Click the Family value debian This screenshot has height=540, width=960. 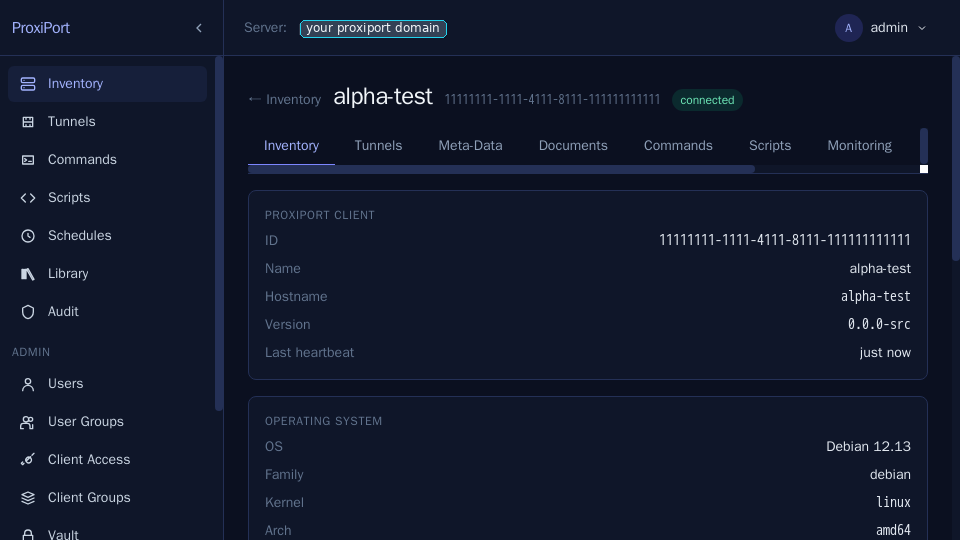tap(890, 474)
